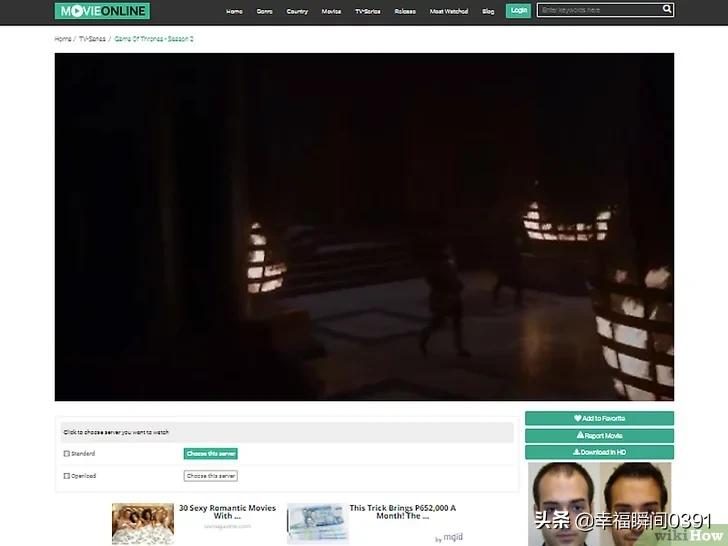
Task: Click the Game Of Thrones breadcrumb
Action: tap(154, 39)
